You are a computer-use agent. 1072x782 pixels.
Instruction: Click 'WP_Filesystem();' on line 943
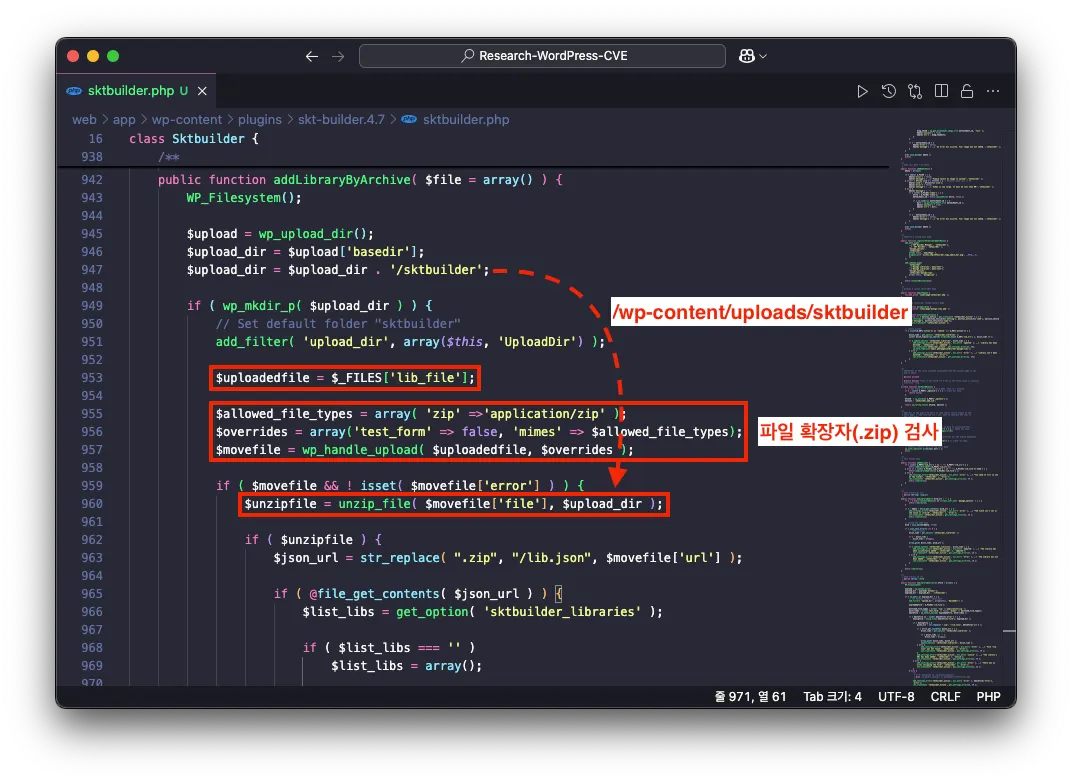244,198
